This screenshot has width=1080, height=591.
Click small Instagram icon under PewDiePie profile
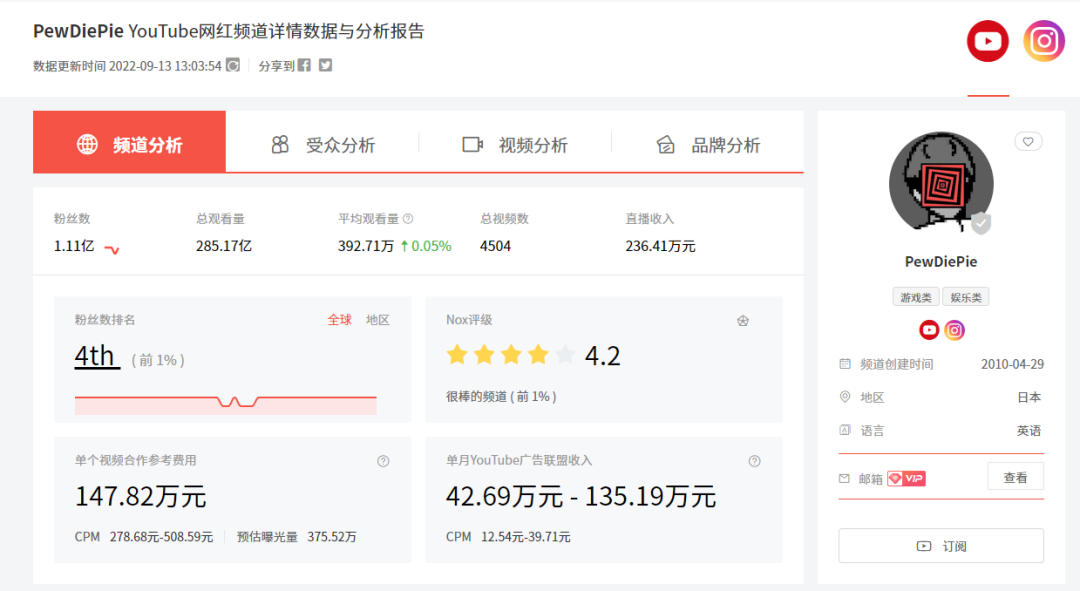coord(954,330)
